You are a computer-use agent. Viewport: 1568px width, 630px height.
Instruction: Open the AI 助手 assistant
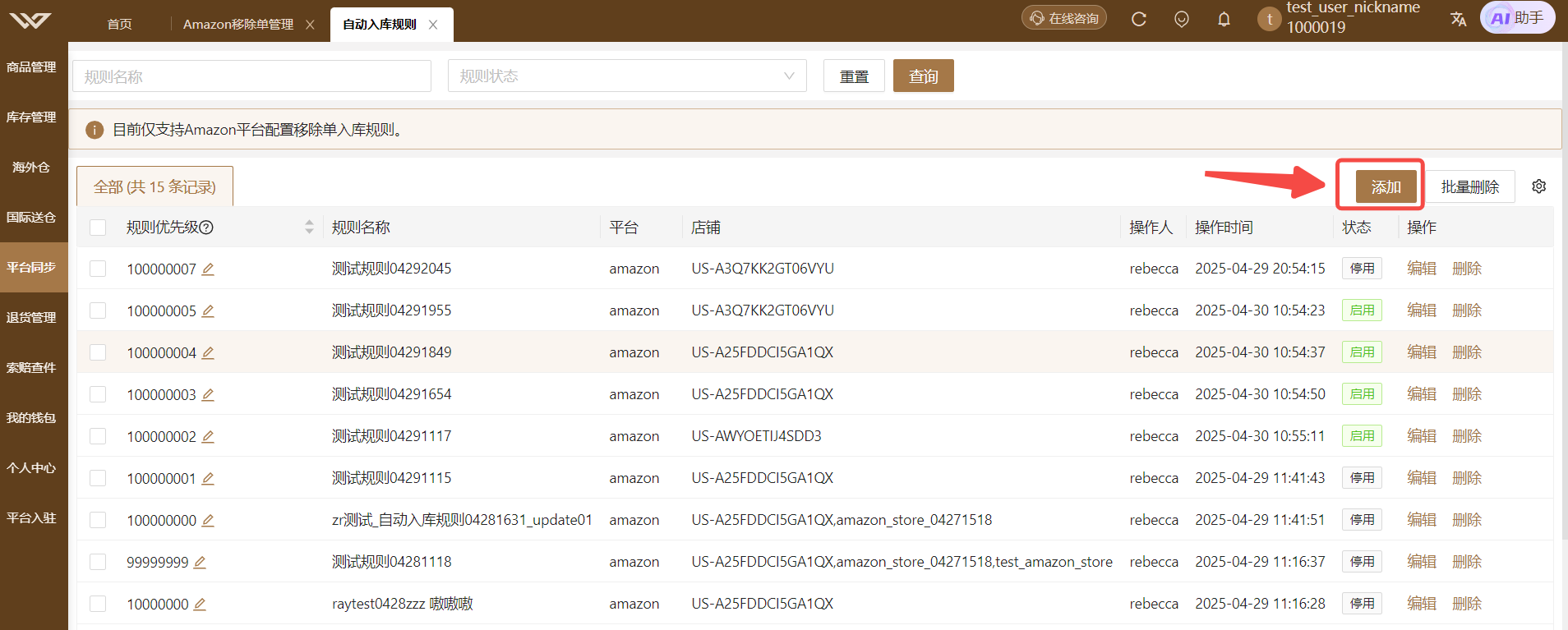click(1517, 17)
